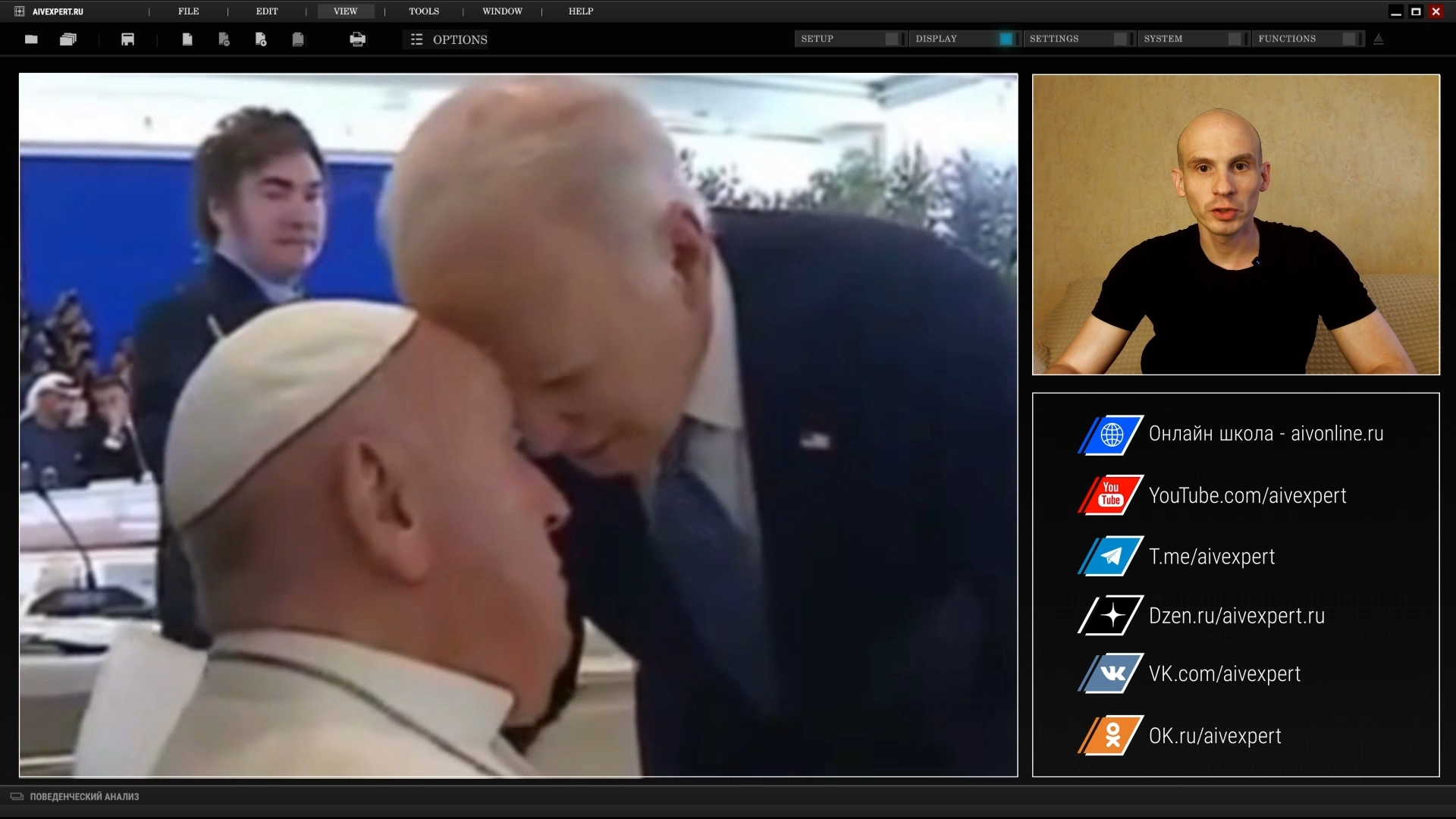Click the printer icon
This screenshot has width=1456, height=819.
click(357, 39)
